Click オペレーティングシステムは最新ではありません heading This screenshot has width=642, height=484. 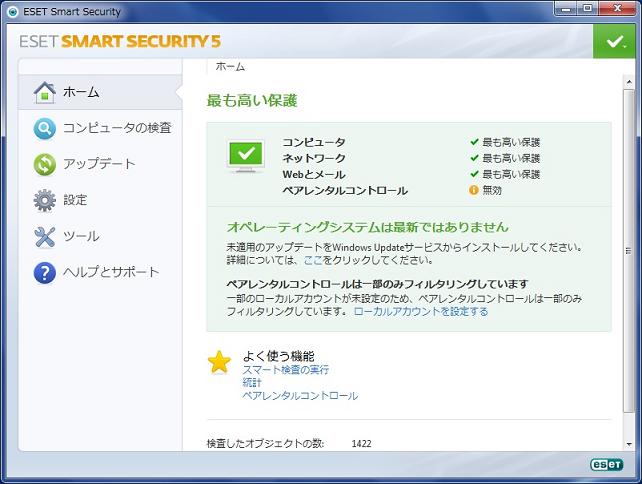[x=368, y=227]
